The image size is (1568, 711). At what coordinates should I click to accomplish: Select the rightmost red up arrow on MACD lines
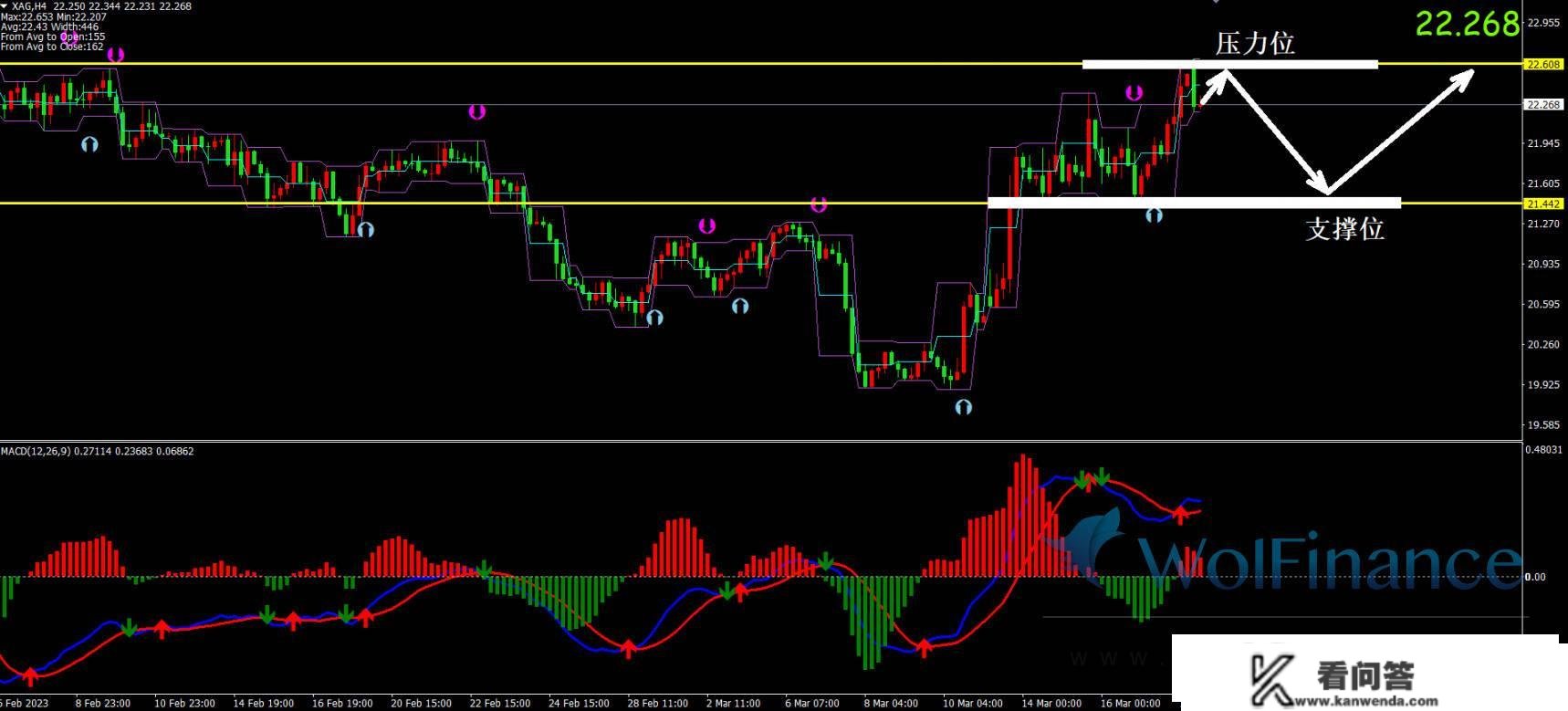1181,516
